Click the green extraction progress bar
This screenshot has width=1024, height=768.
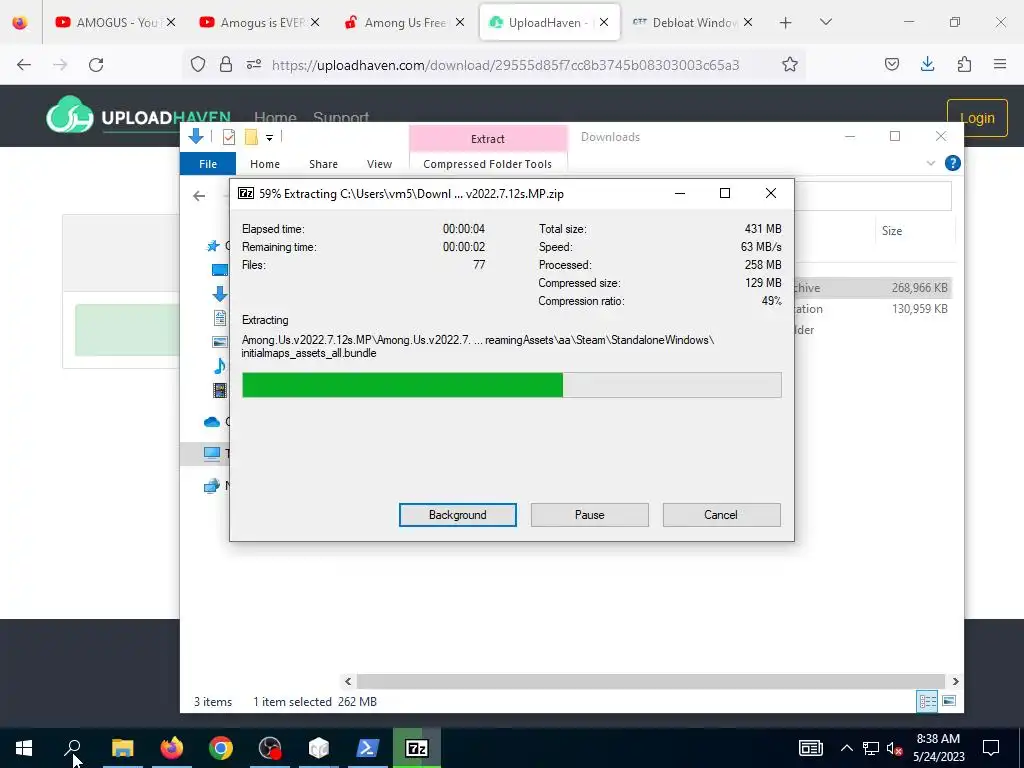click(x=511, y=385)
